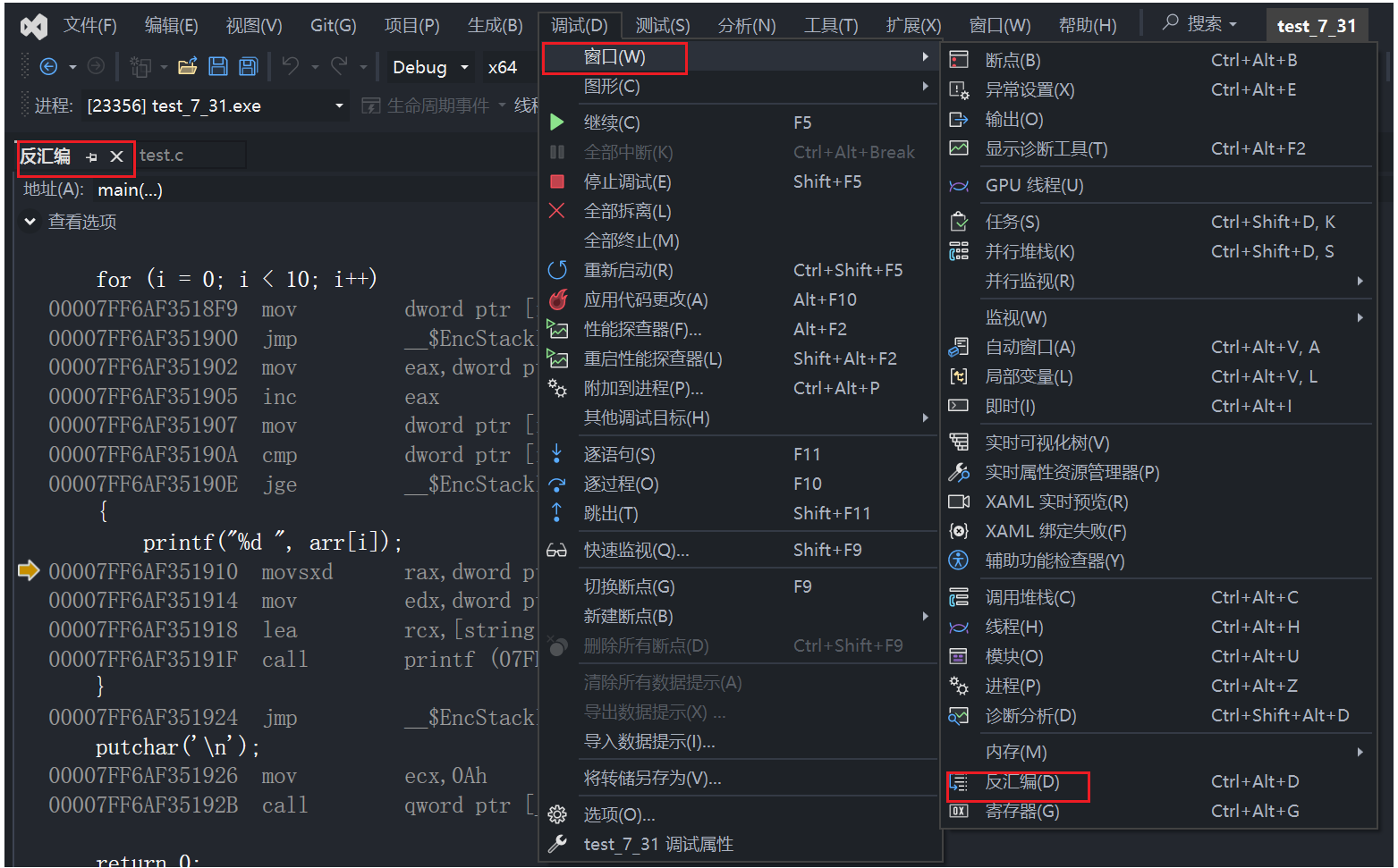Click 应用代码更改(A) flame icon entry
Viewport: 1398px width, 868px height.
click(741, 299)
